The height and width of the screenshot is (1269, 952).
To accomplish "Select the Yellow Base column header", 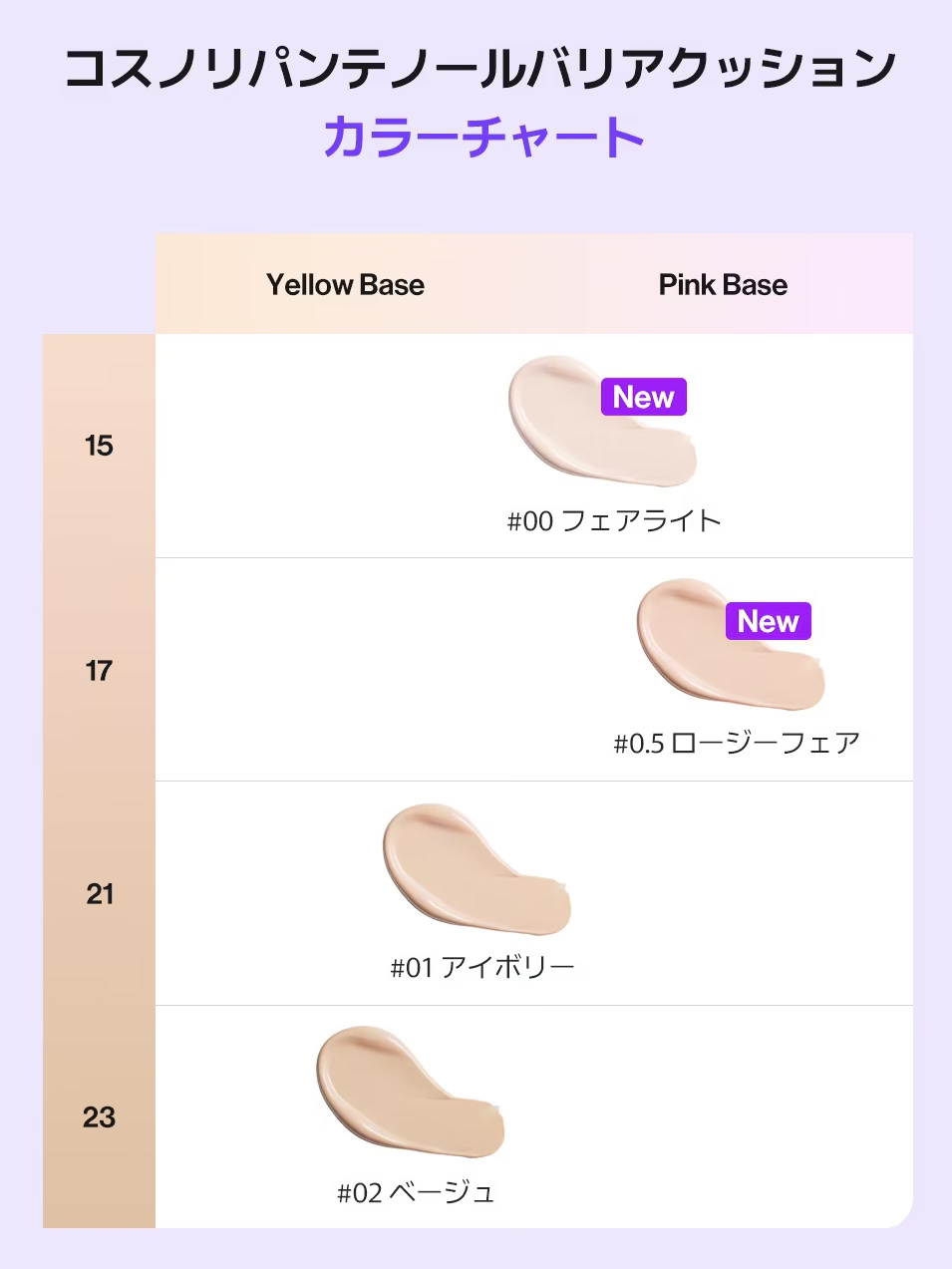I will (345, 285).
